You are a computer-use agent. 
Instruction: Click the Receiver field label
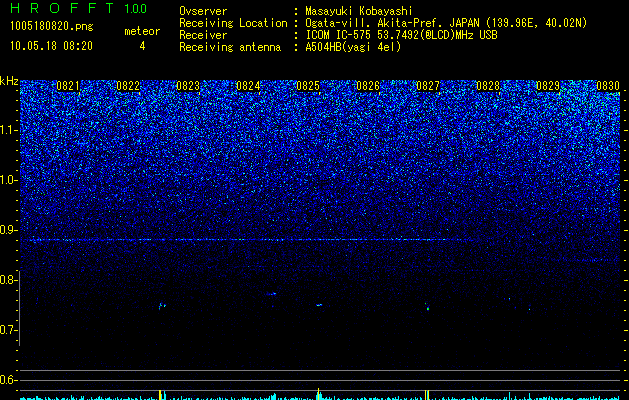[203, 35]
